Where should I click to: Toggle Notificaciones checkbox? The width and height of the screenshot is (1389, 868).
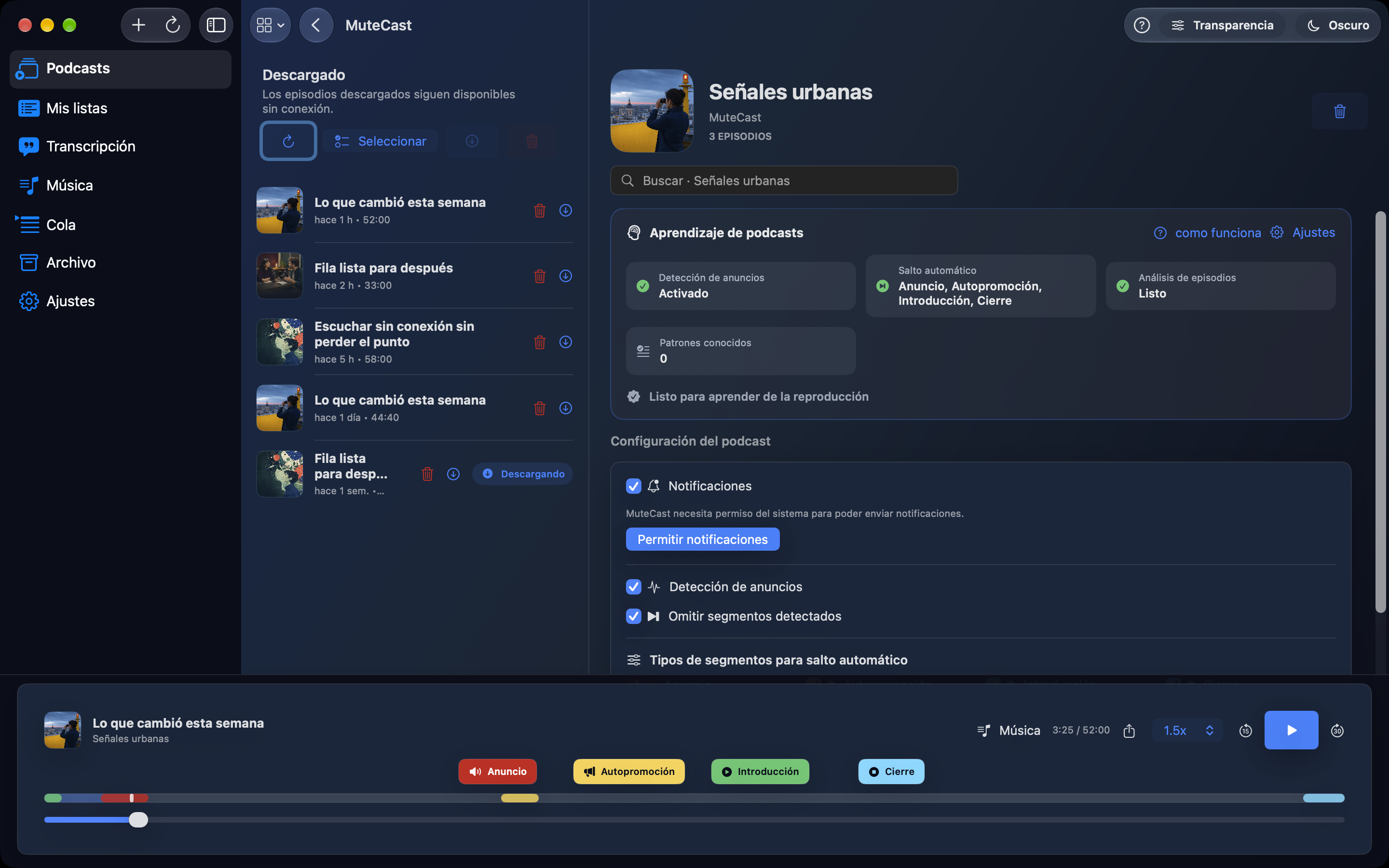633,486
